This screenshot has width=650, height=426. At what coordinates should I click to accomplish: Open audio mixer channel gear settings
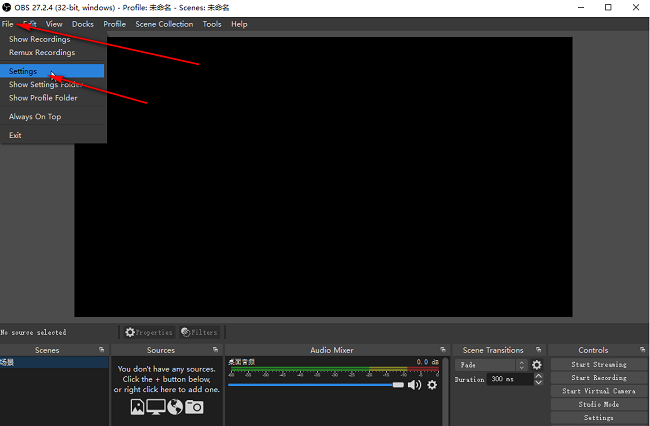tap(432, 385)
